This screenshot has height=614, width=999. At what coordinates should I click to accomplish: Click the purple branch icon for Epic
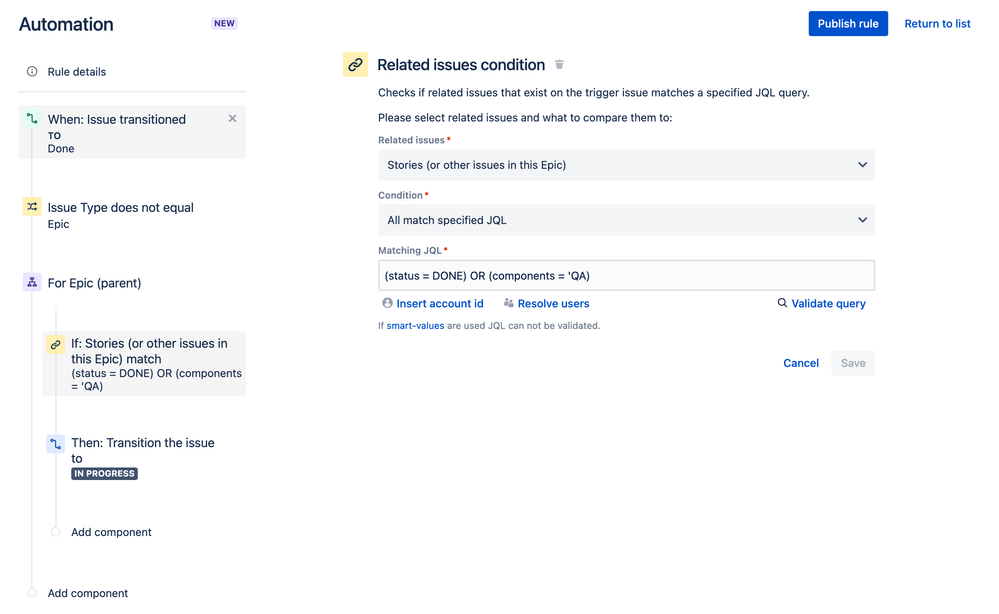pos(32,283)
